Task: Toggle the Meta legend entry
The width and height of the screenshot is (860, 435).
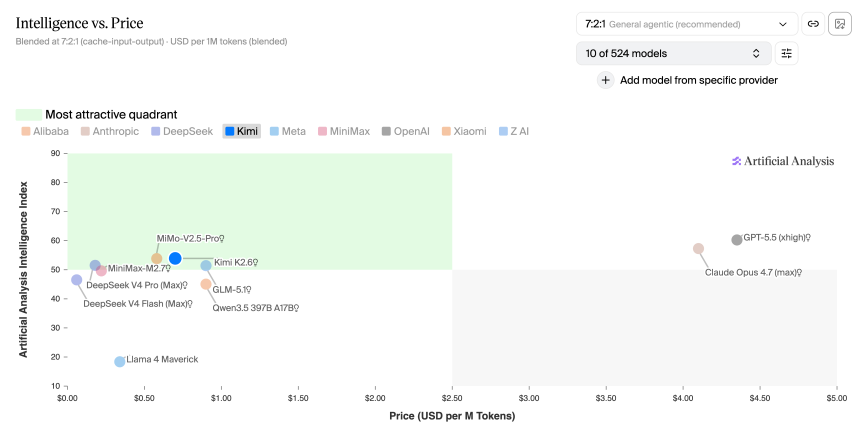Action: [x=288, y=131]
